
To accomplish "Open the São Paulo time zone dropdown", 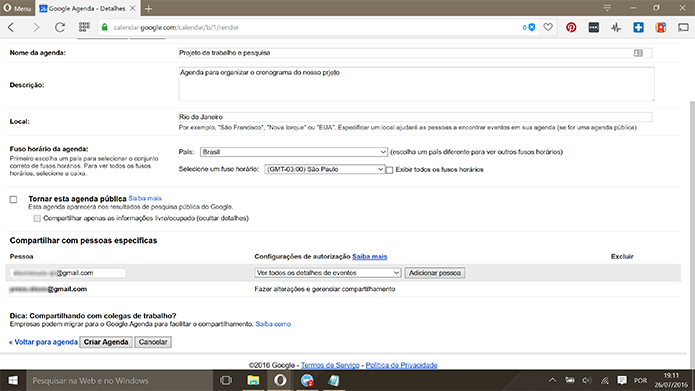I will [x=324, y=169].
